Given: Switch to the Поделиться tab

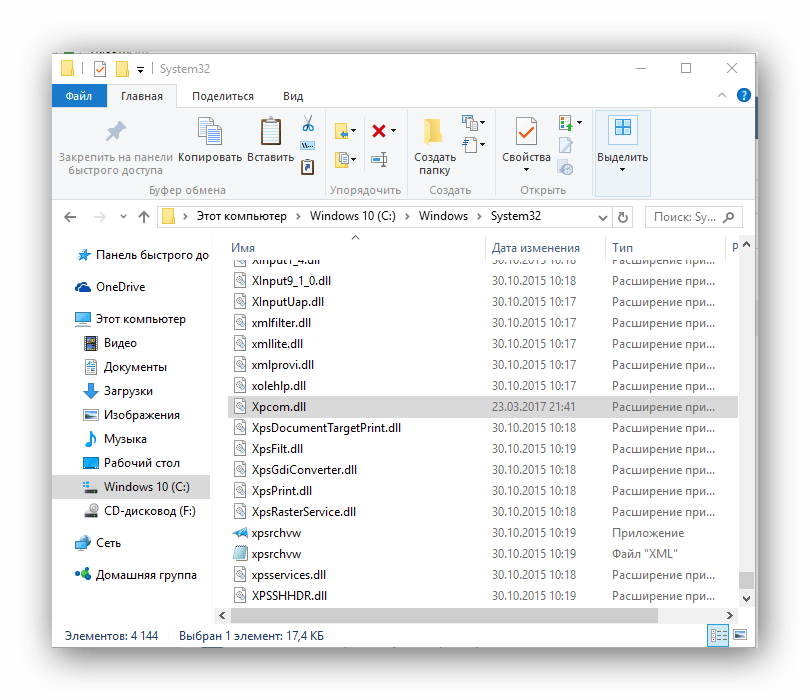Looking at the screenshot, I should [223, 96].
